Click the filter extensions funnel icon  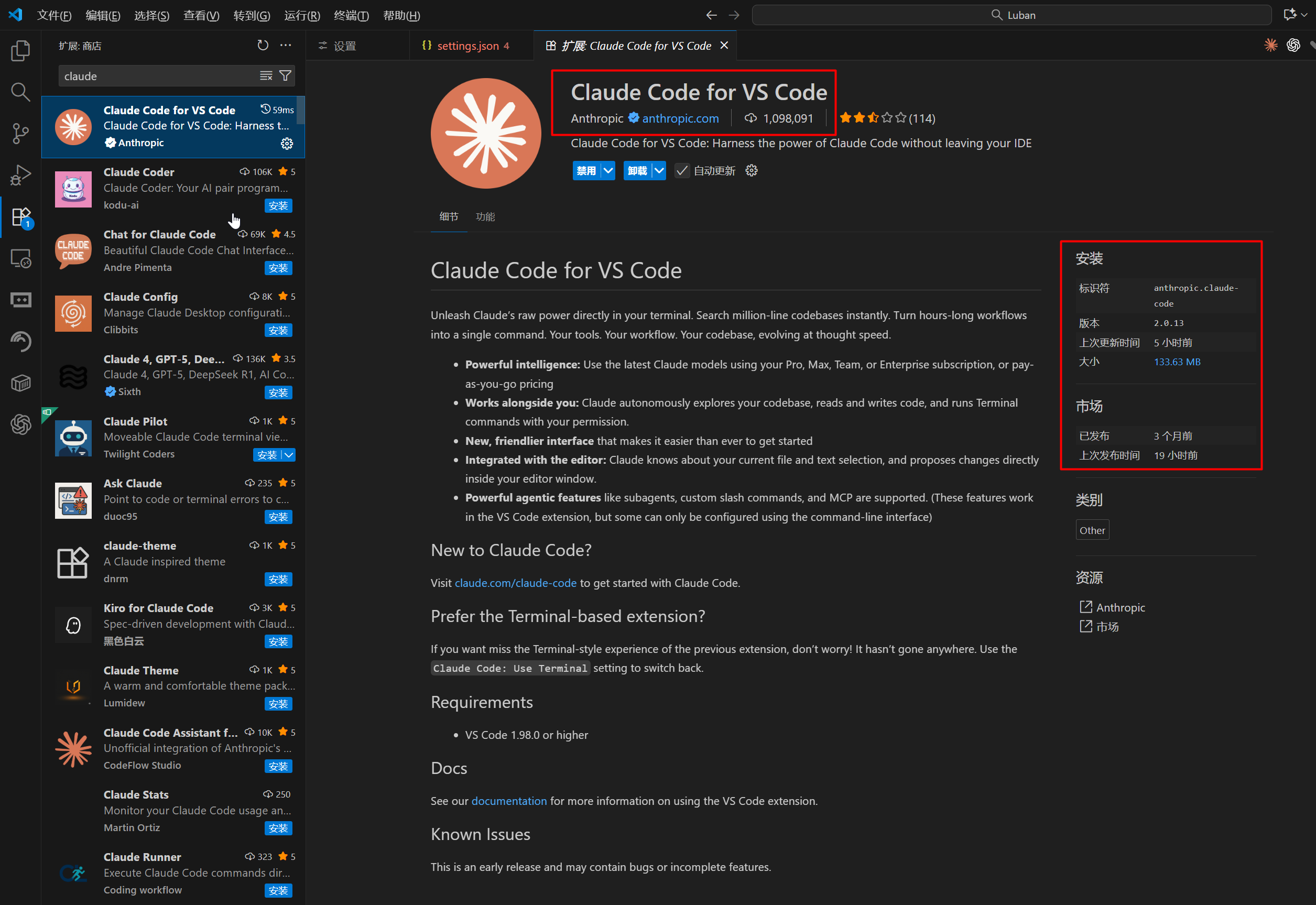click(286, 76)
